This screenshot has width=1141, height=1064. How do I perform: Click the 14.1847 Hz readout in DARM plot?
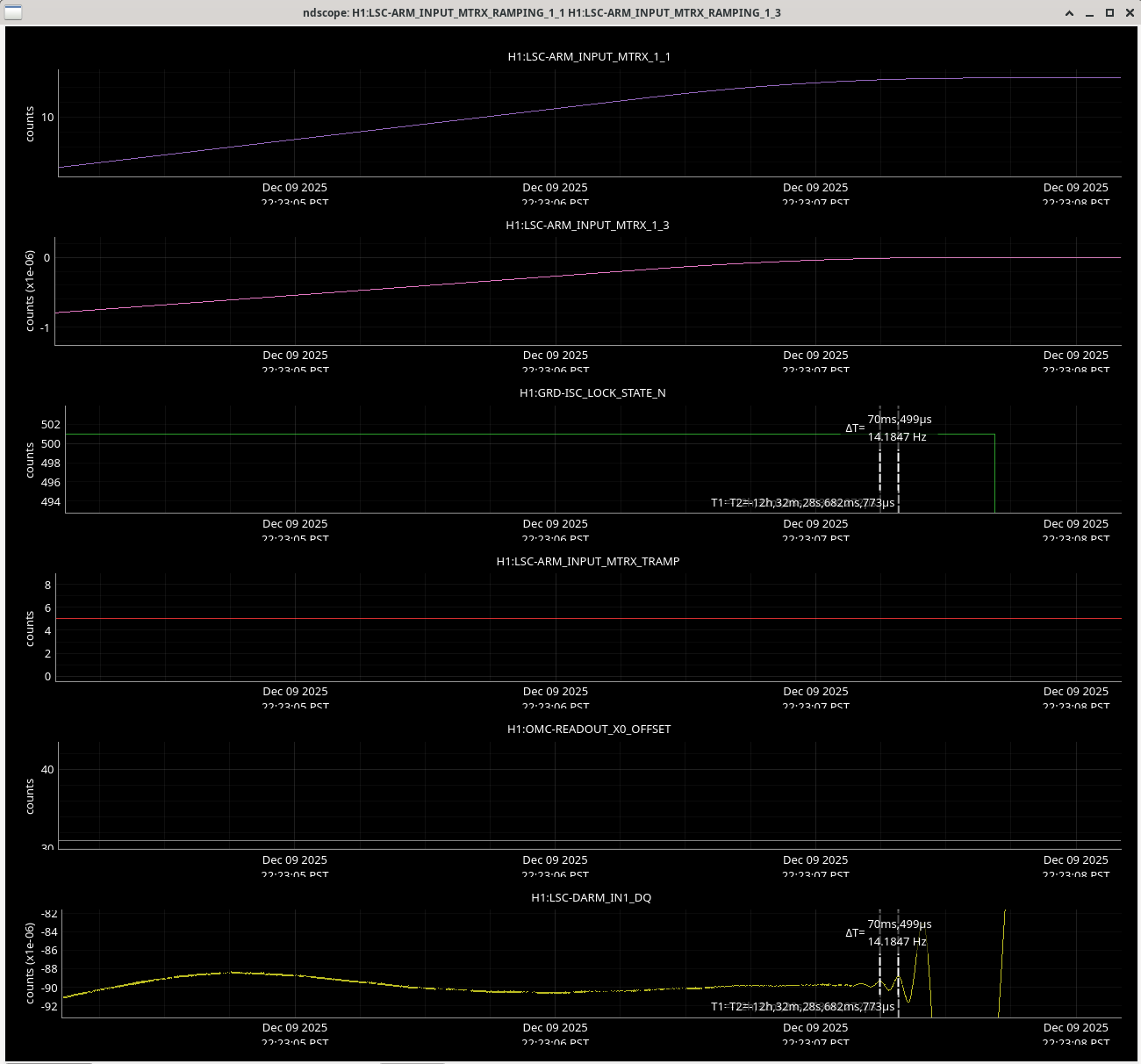click(897, 941)
